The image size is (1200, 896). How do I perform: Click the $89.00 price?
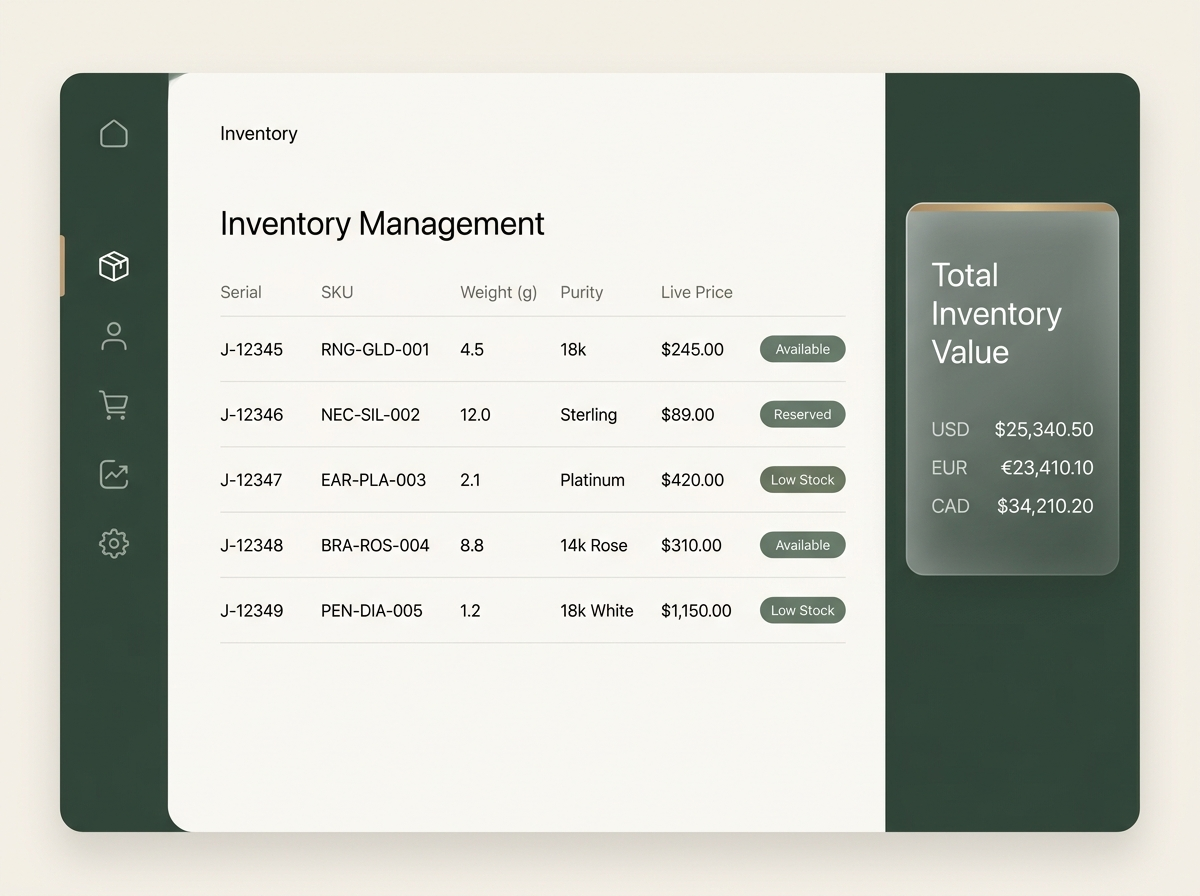(x=688, y=415)
